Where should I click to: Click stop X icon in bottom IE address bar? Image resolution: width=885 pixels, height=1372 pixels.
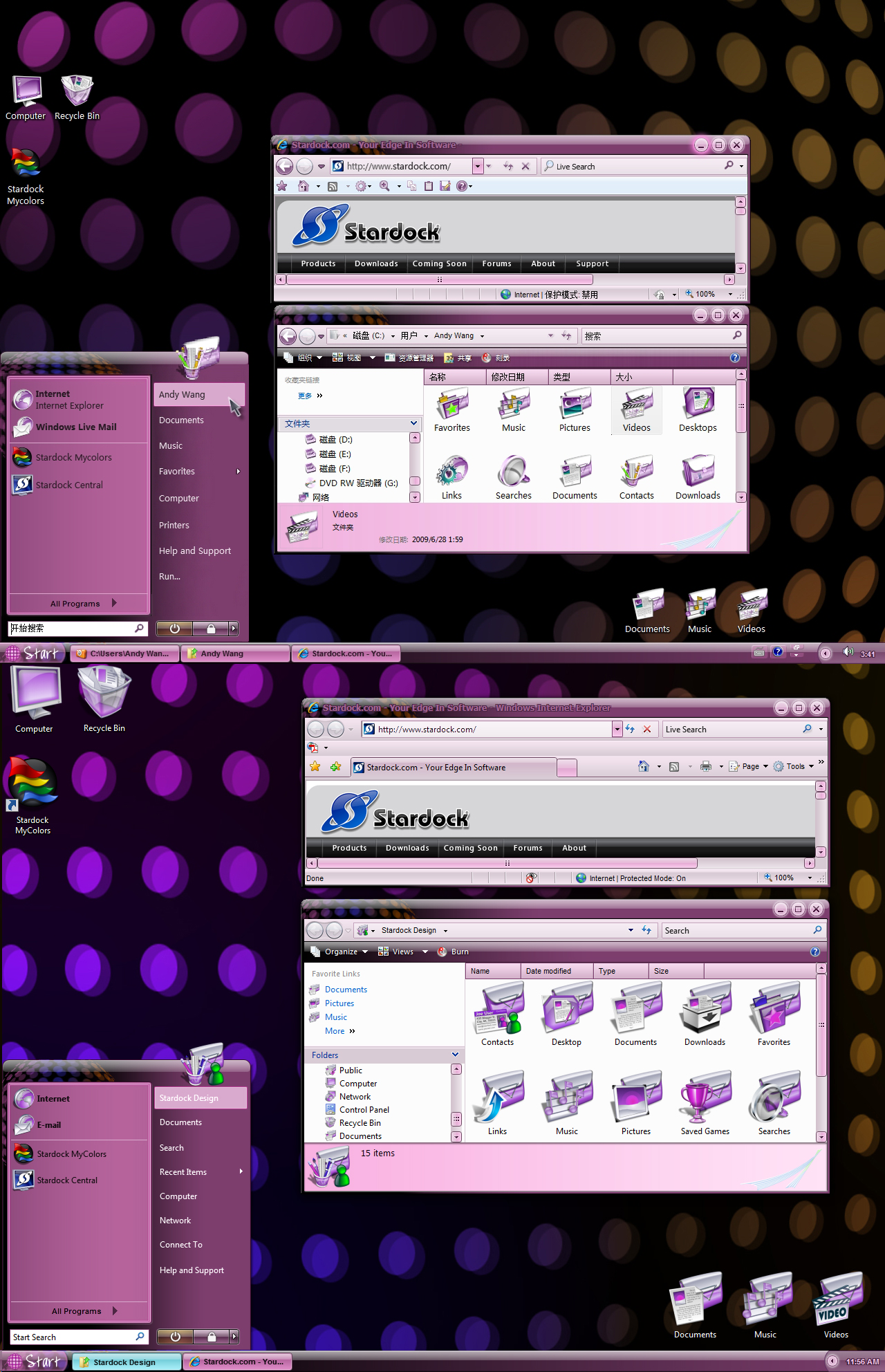pos(647,729)
